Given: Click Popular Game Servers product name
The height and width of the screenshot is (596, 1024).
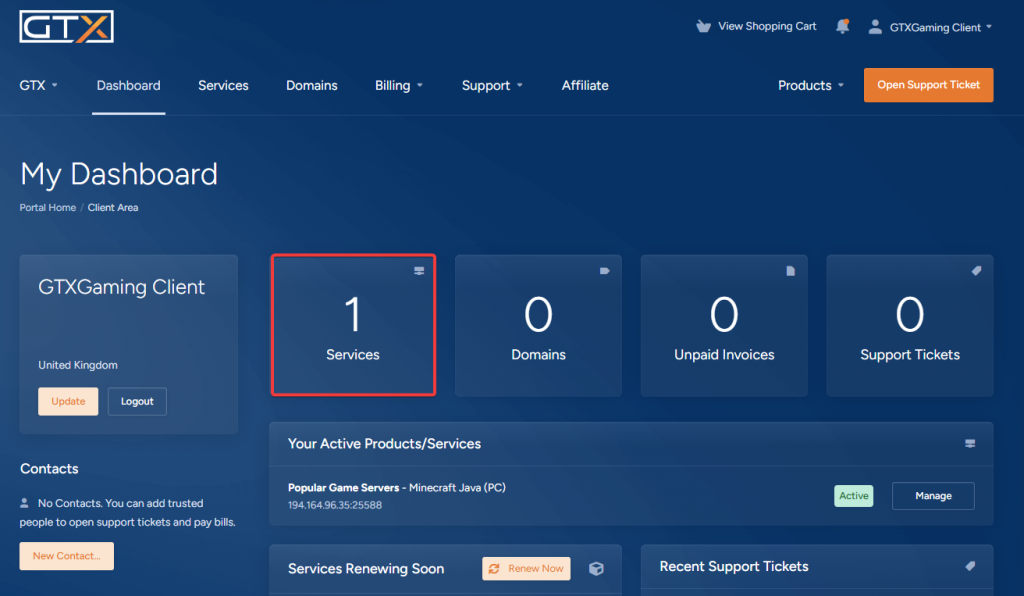Looking at the screenshot, I should click(344, 488).
